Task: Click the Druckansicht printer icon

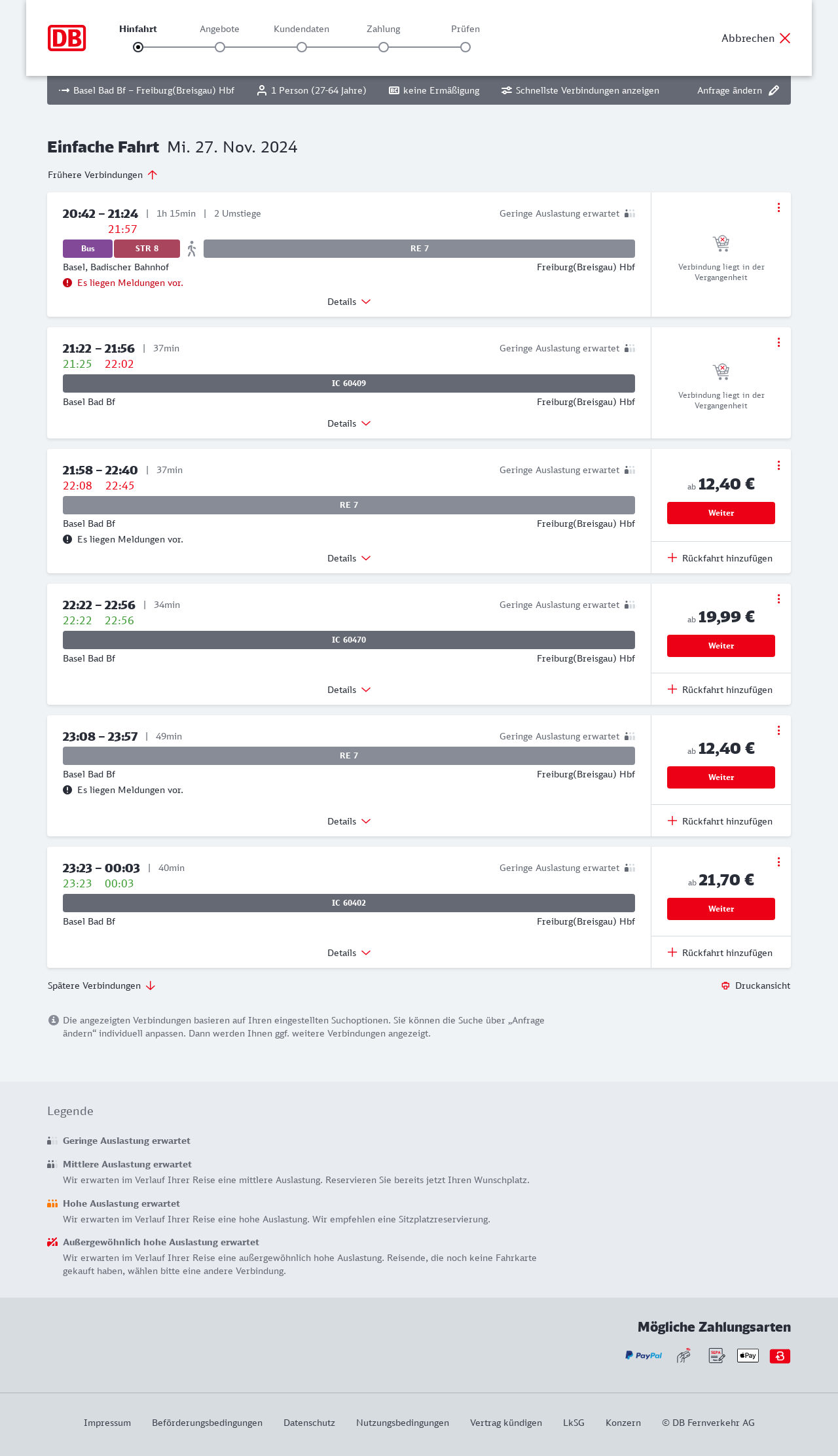Action: (725, 985)
